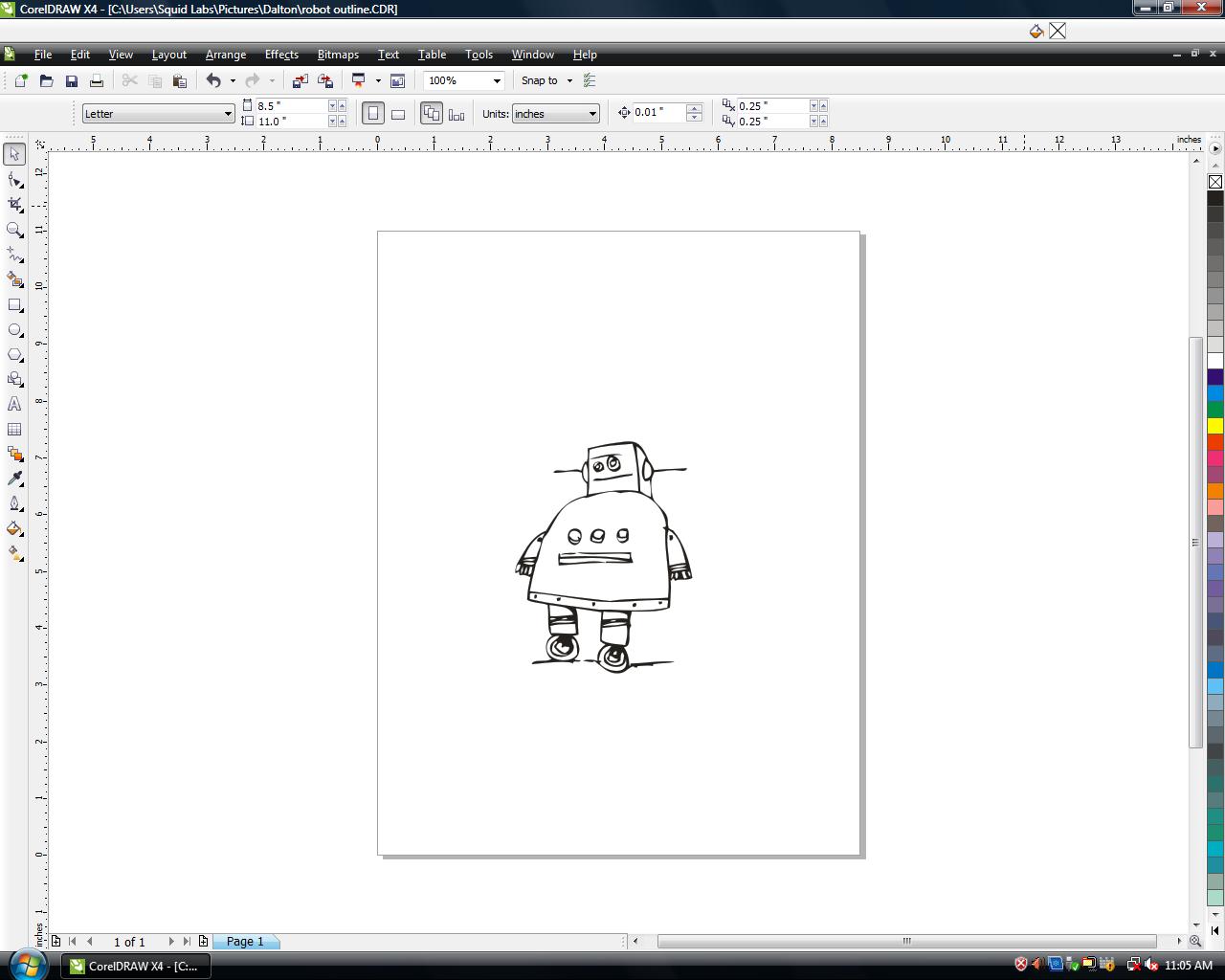1225x980 pixels.
Task: Select the Shape tool
Action: tap(14, 180)
